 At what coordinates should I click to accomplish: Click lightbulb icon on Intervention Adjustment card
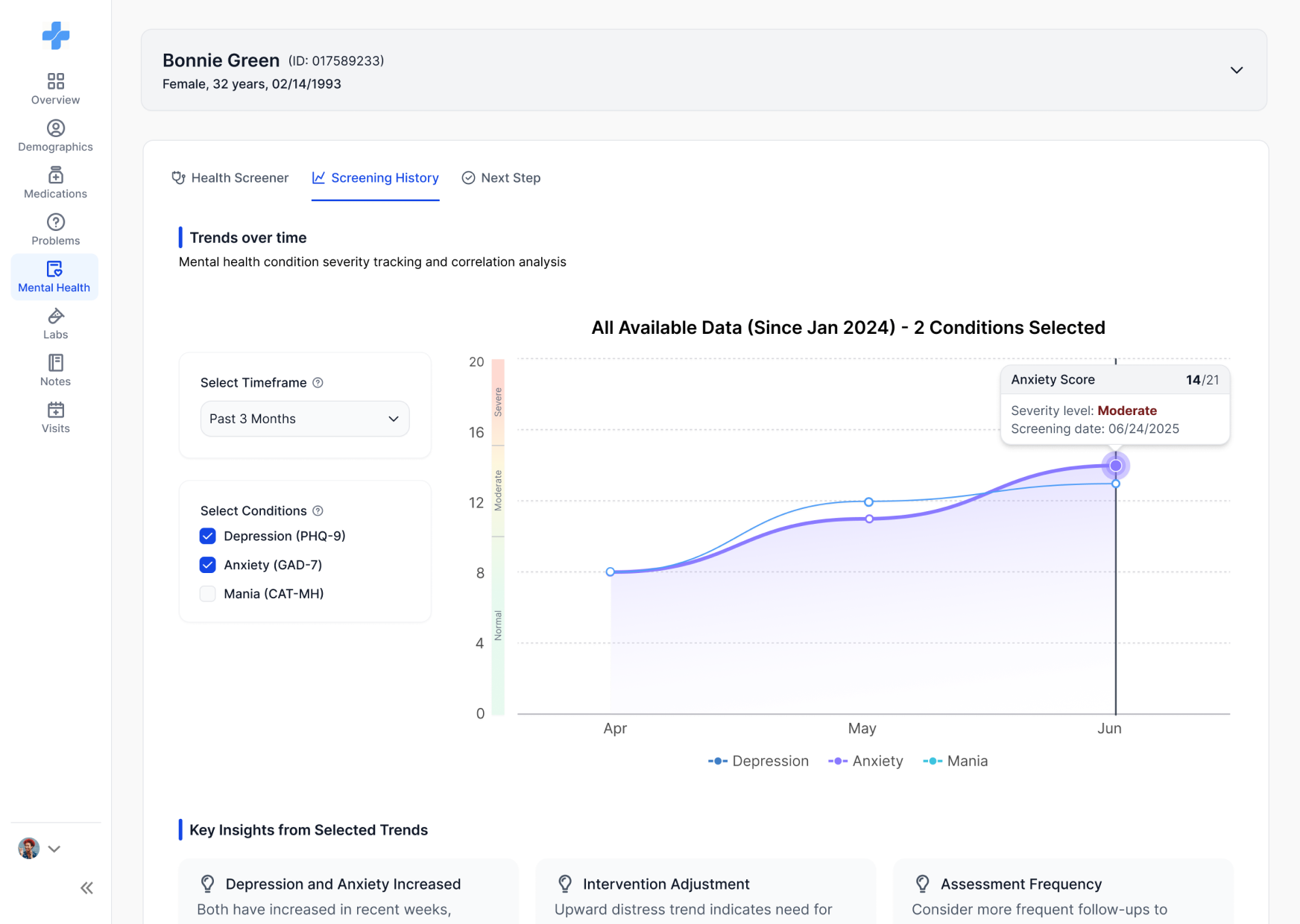tap(565, 884)
